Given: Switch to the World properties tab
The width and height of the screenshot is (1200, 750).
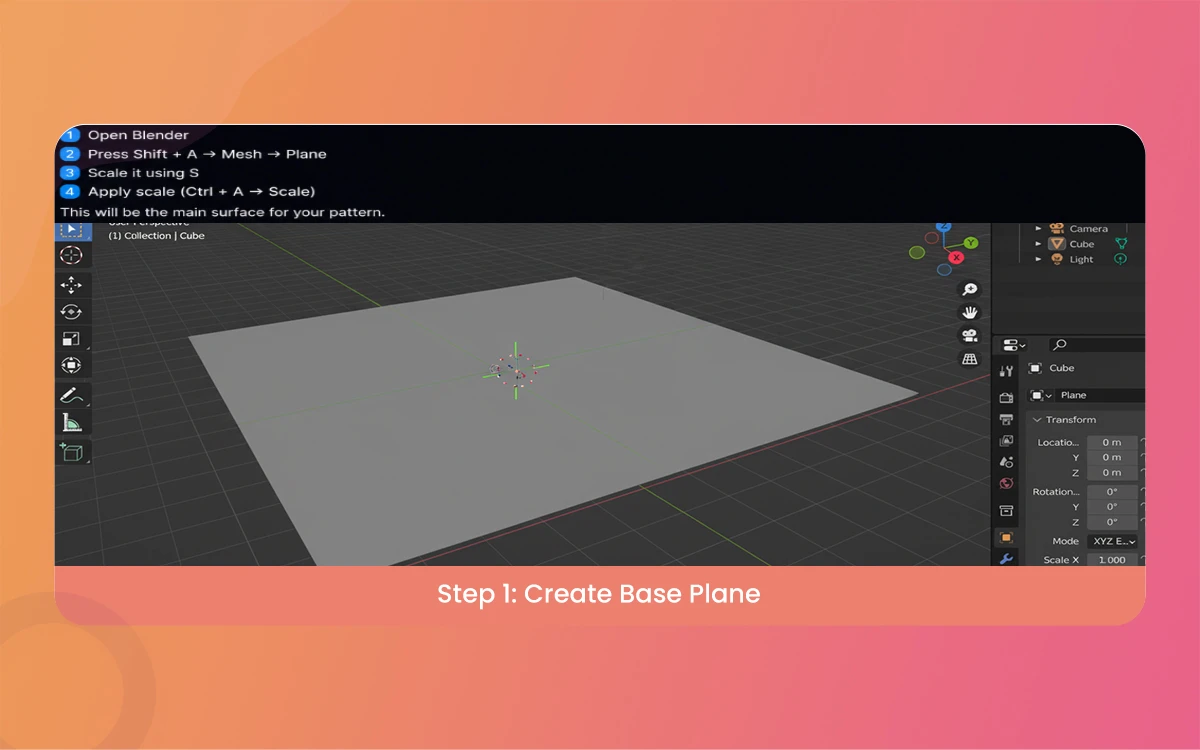Looking at the screenshot, I should (1006, 484).
